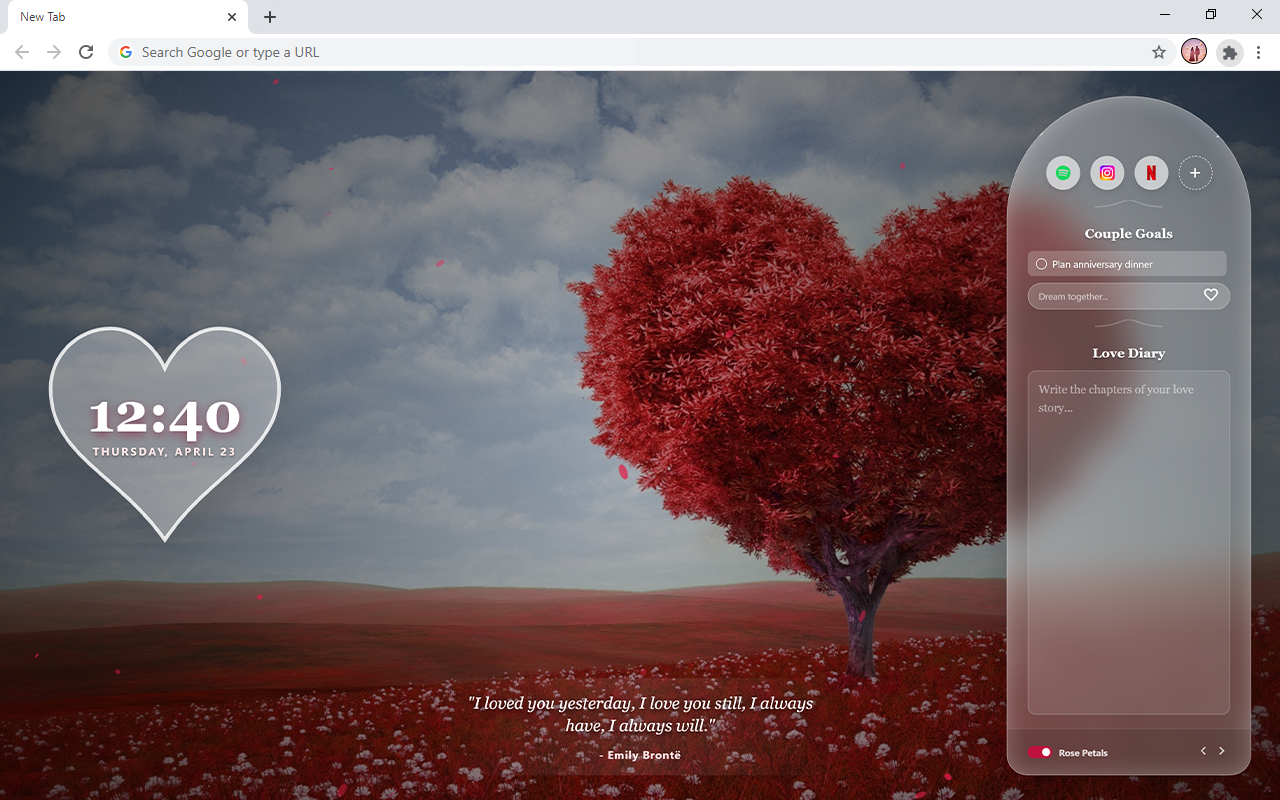
Task: Open a new tab with plus button
Action: pyautogui.click(x=270, y=17)
